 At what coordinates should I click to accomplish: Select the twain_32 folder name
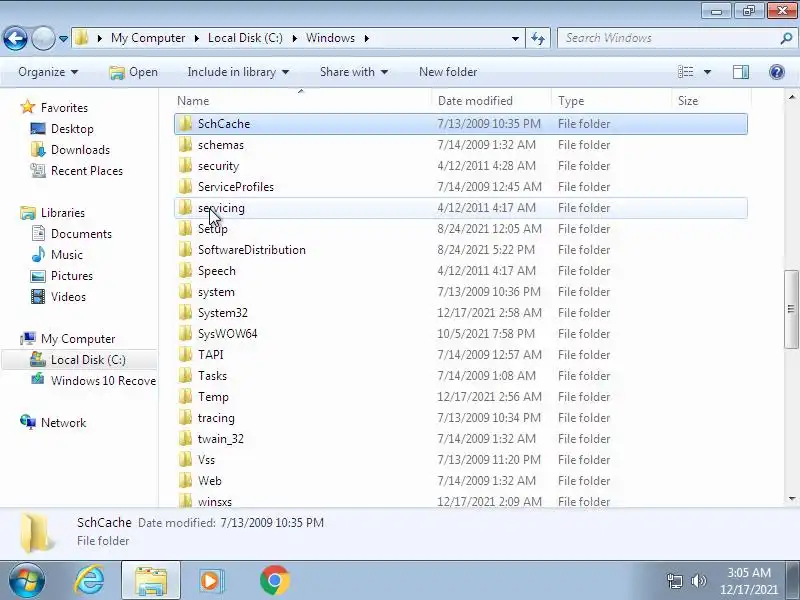pyautogui.click(x=220, y=439)
